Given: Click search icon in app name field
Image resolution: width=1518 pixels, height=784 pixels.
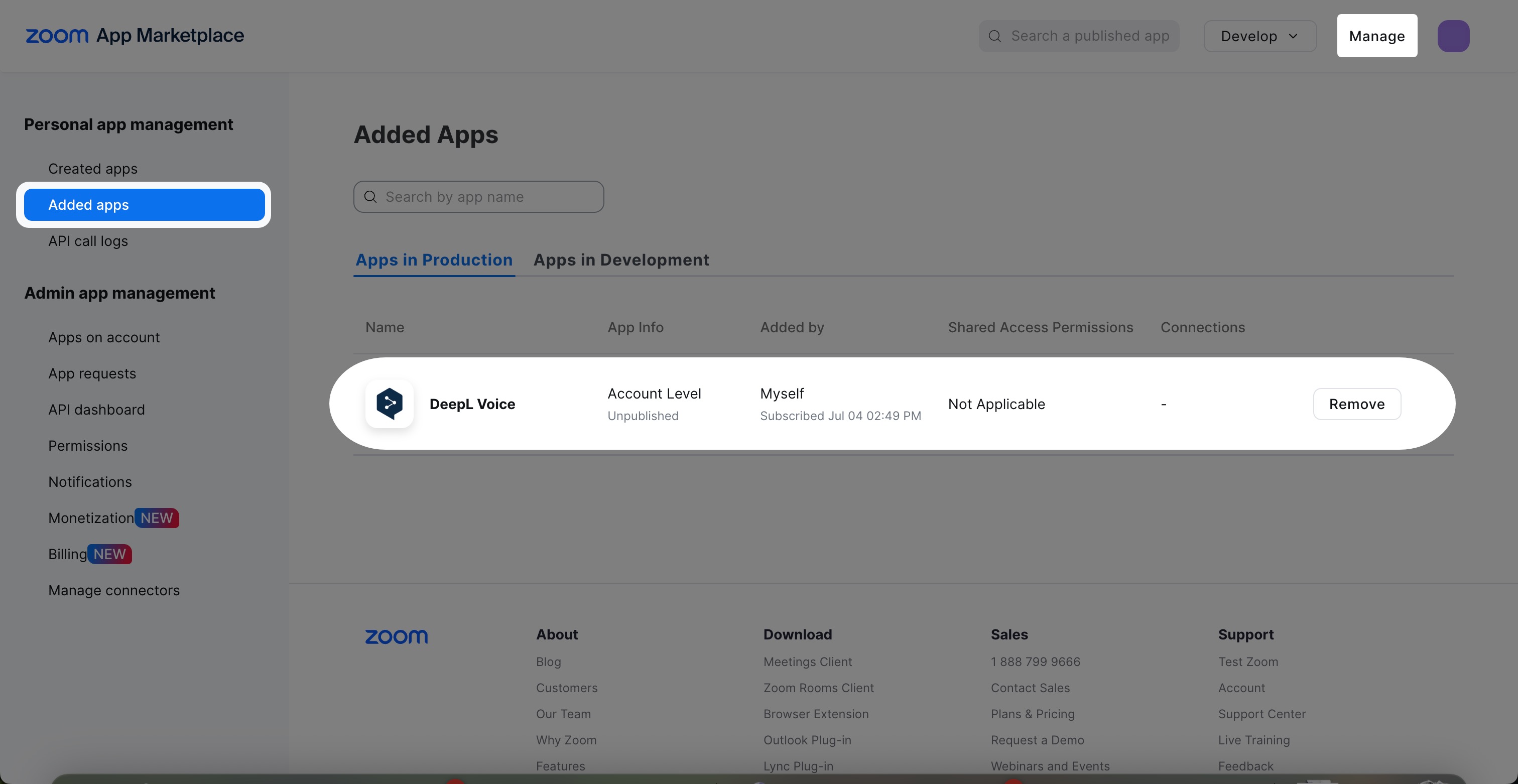Looking at the screenshot, I should pos(370,197).
